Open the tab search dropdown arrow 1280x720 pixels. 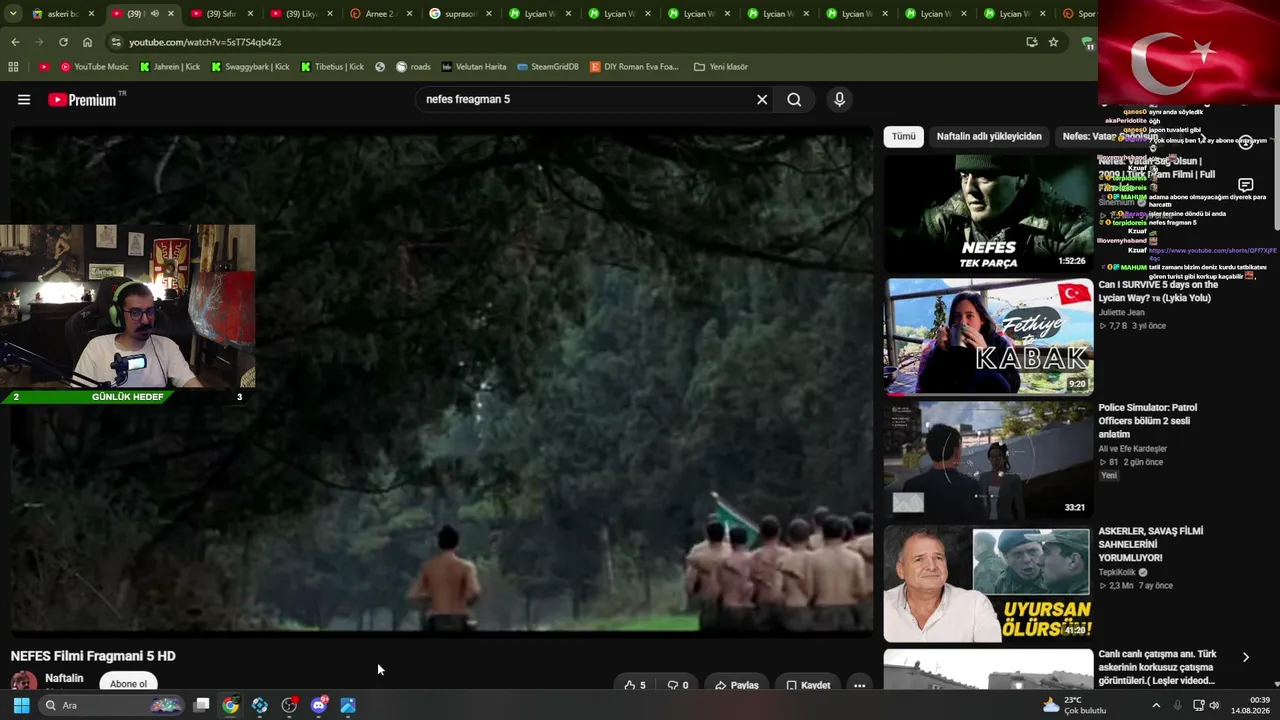click(15, 14)
